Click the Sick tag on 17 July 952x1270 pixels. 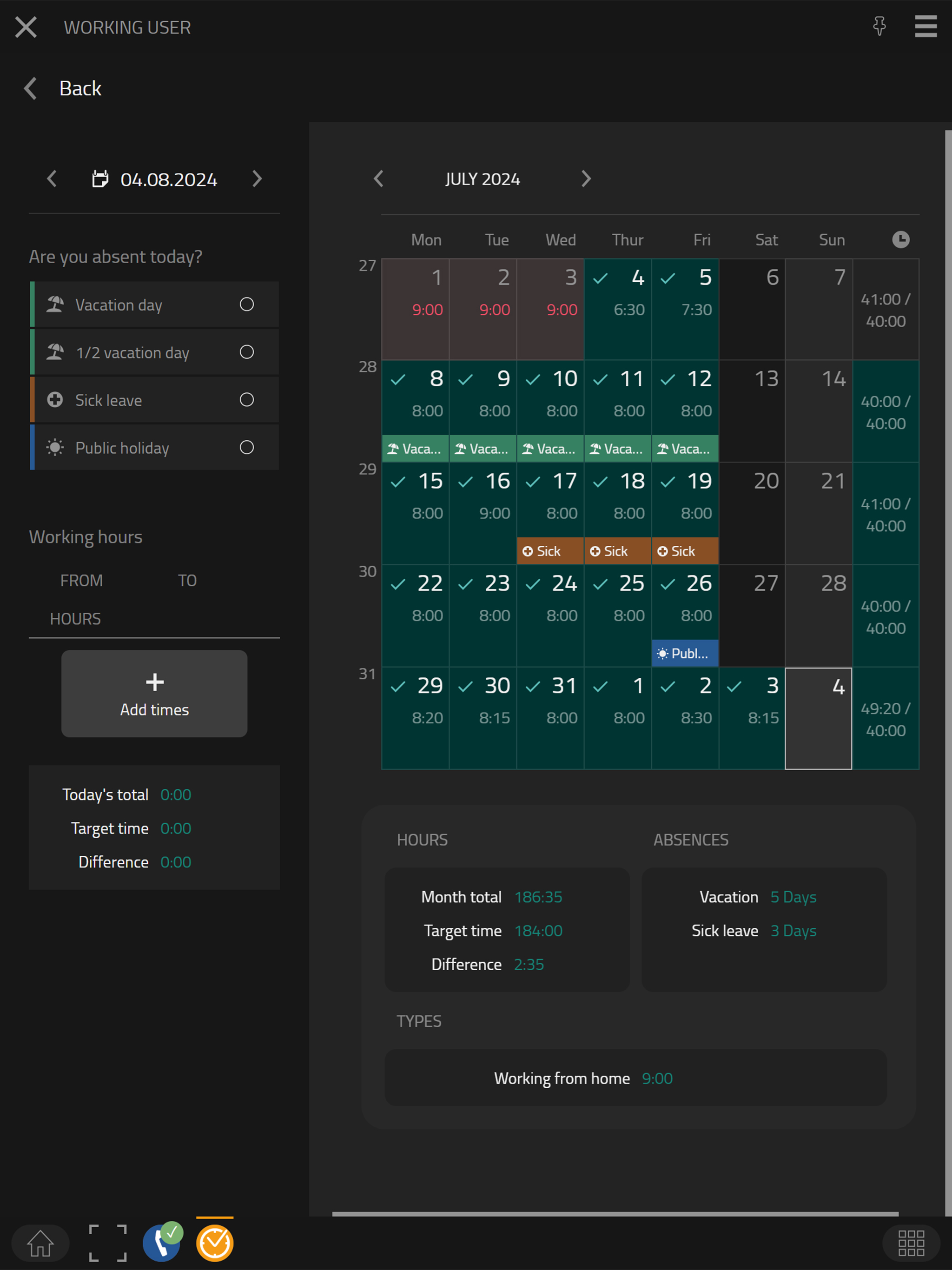(x=550, y=550)
